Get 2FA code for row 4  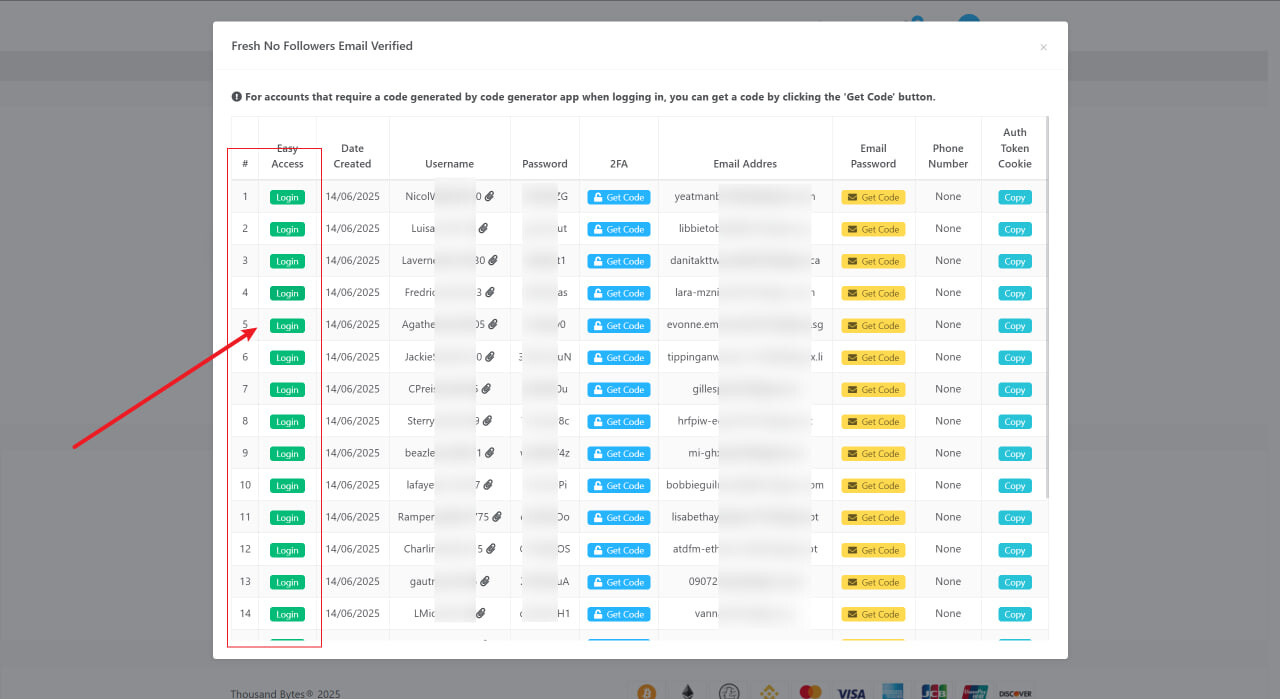[619, 293]
